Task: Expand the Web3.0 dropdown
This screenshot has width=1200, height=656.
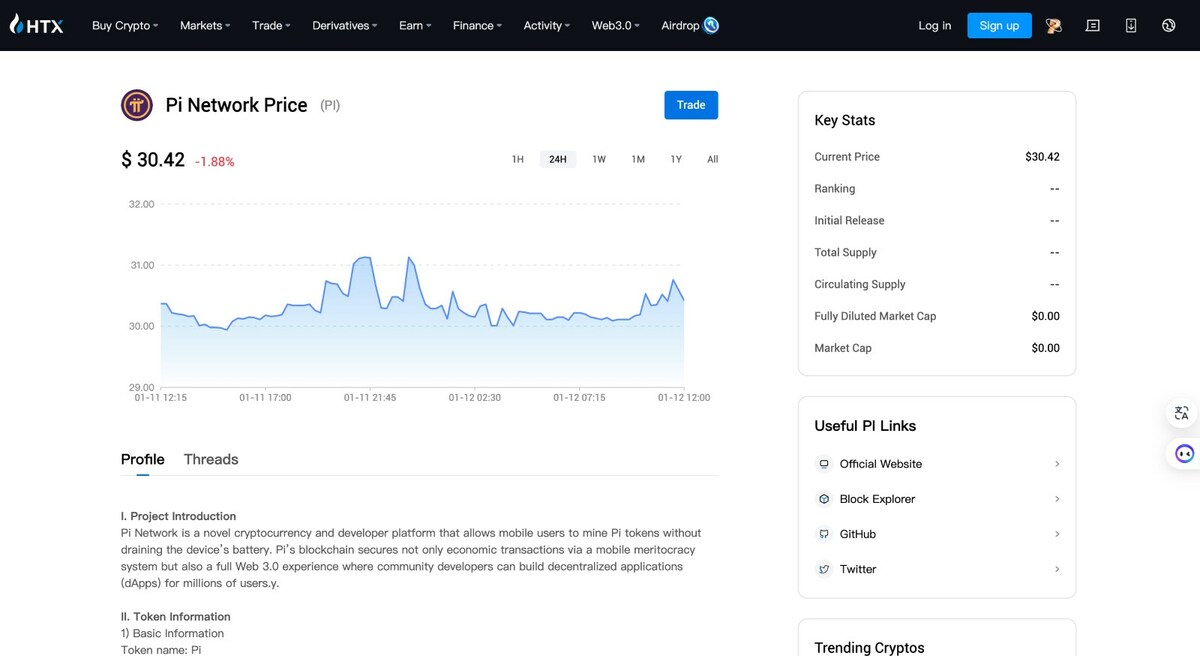Action: [616, 26]
